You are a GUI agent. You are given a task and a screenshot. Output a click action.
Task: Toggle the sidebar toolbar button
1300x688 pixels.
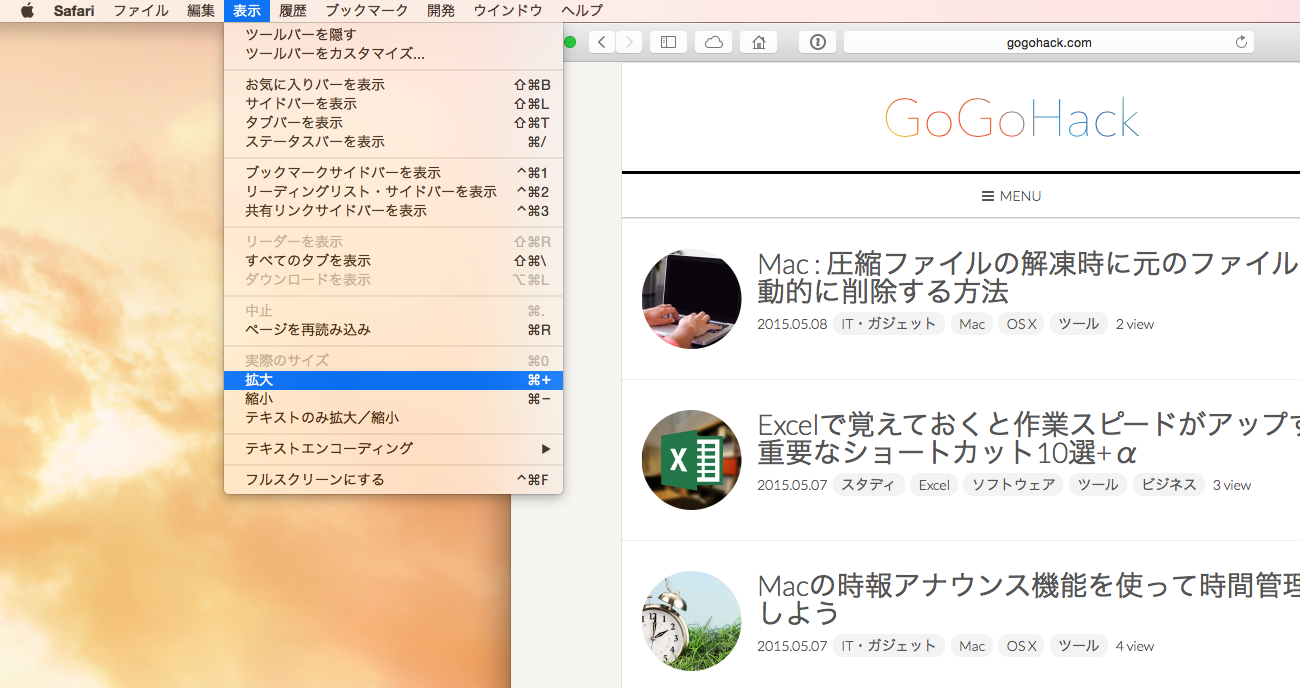tap(668, 42)
